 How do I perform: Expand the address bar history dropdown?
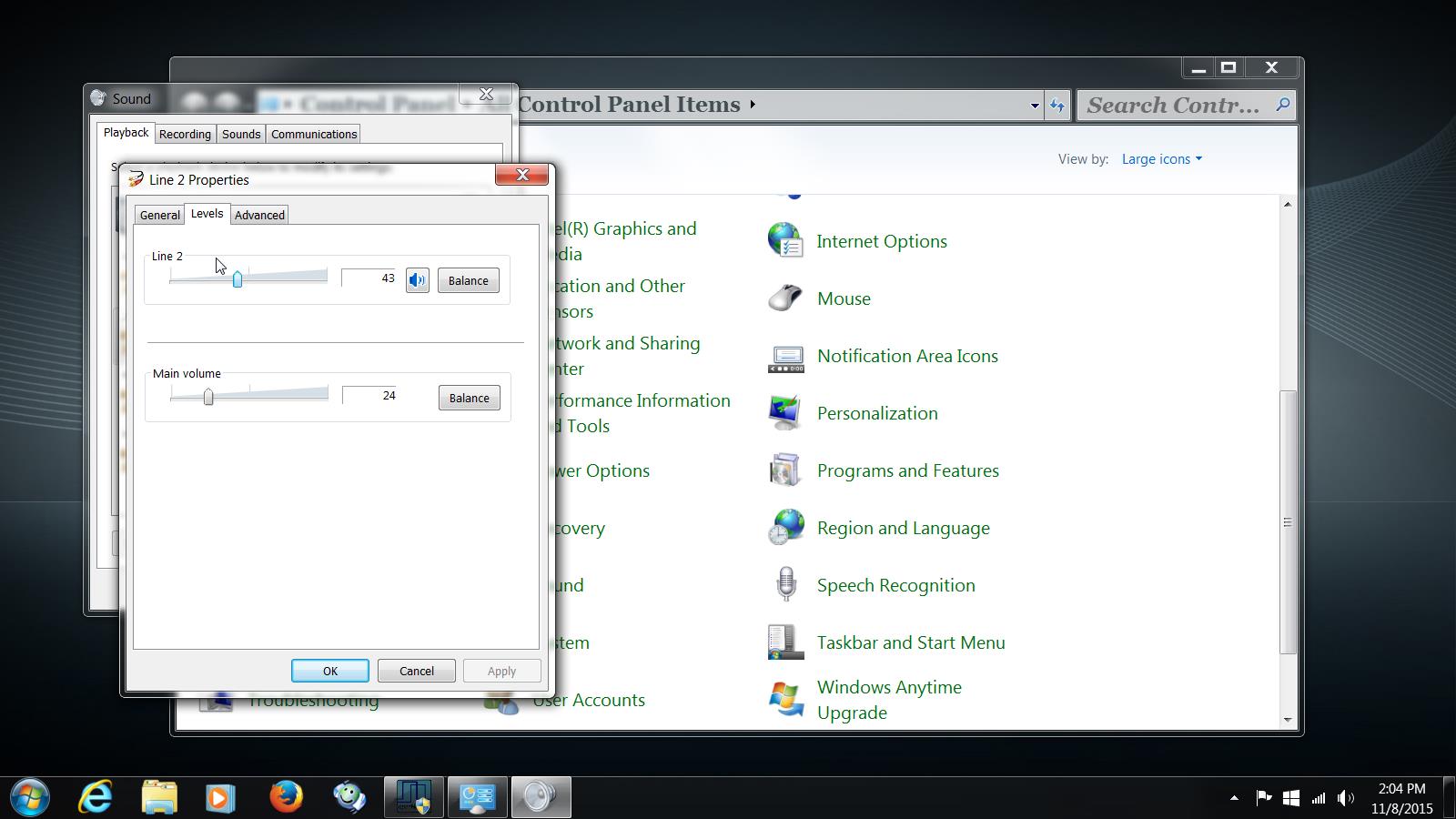coord(1035,106)
